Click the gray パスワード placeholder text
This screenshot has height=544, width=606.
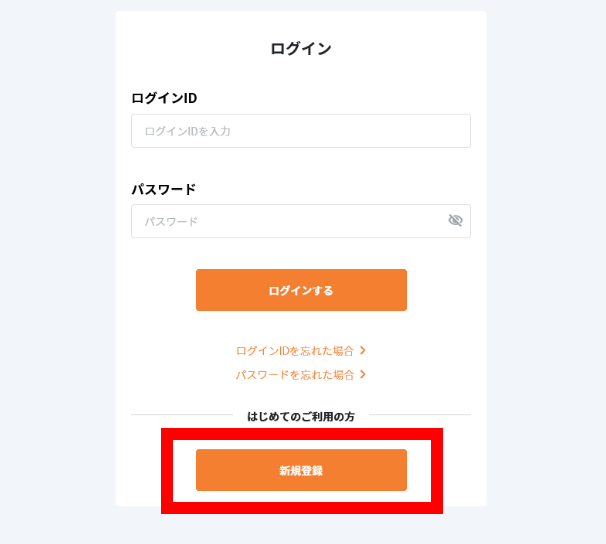pos(171,222)
